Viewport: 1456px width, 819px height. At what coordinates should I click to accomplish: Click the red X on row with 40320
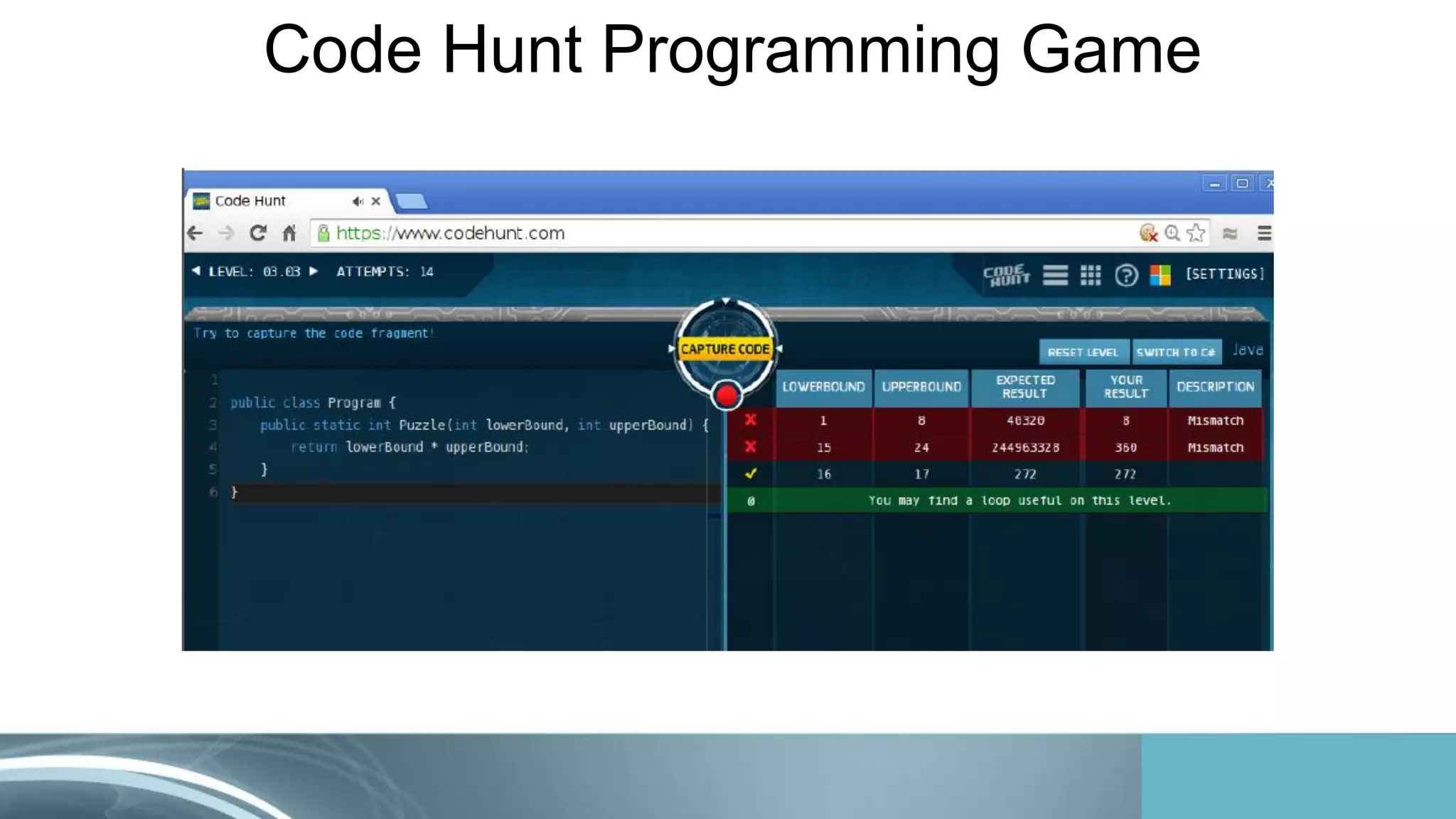(751, 420)
